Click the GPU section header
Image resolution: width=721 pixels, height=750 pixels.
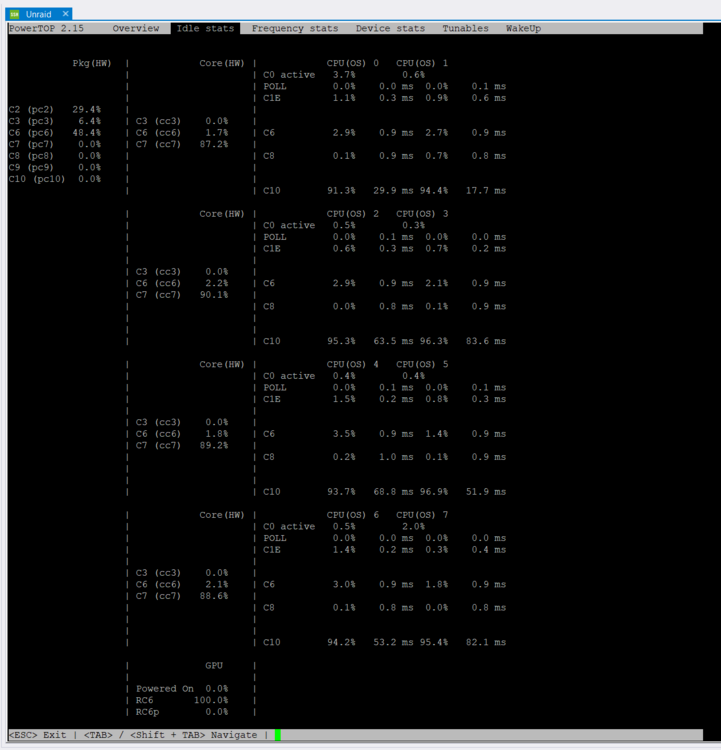214,666
